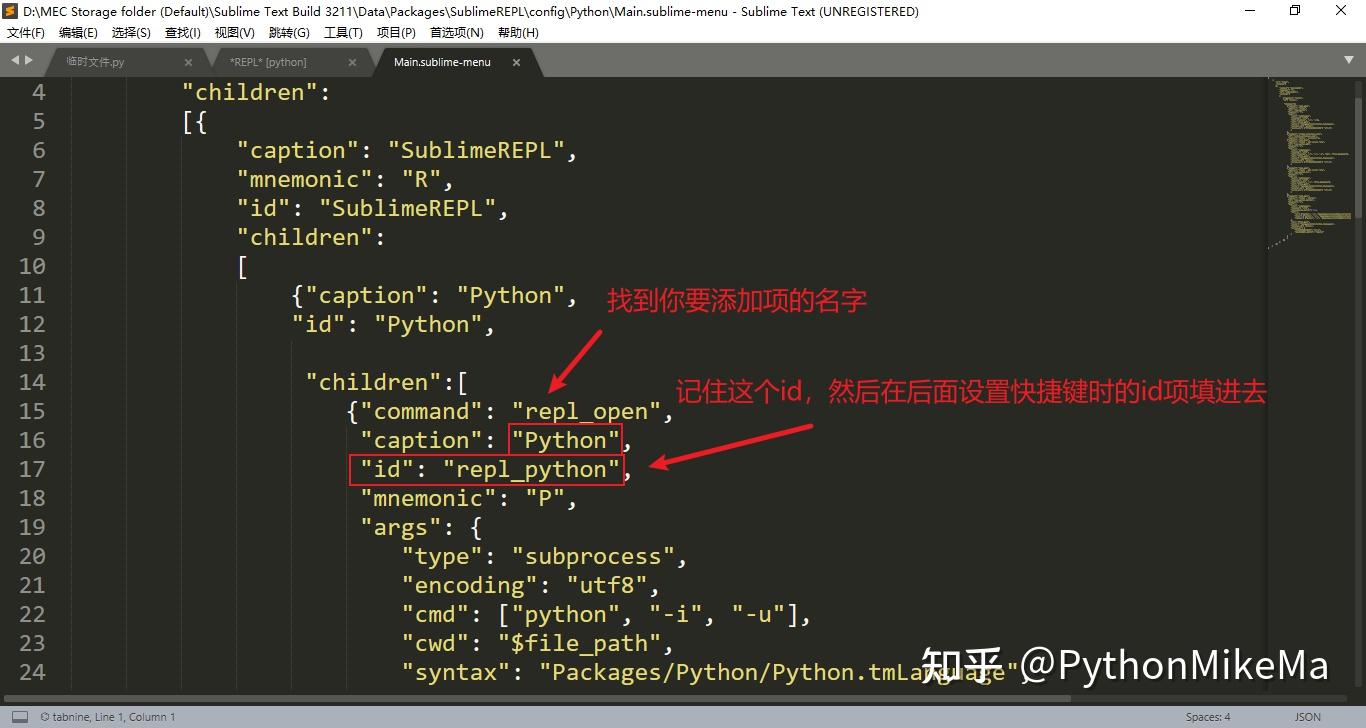Close the Main.sublime-menu tab

[x=516, y=61]
